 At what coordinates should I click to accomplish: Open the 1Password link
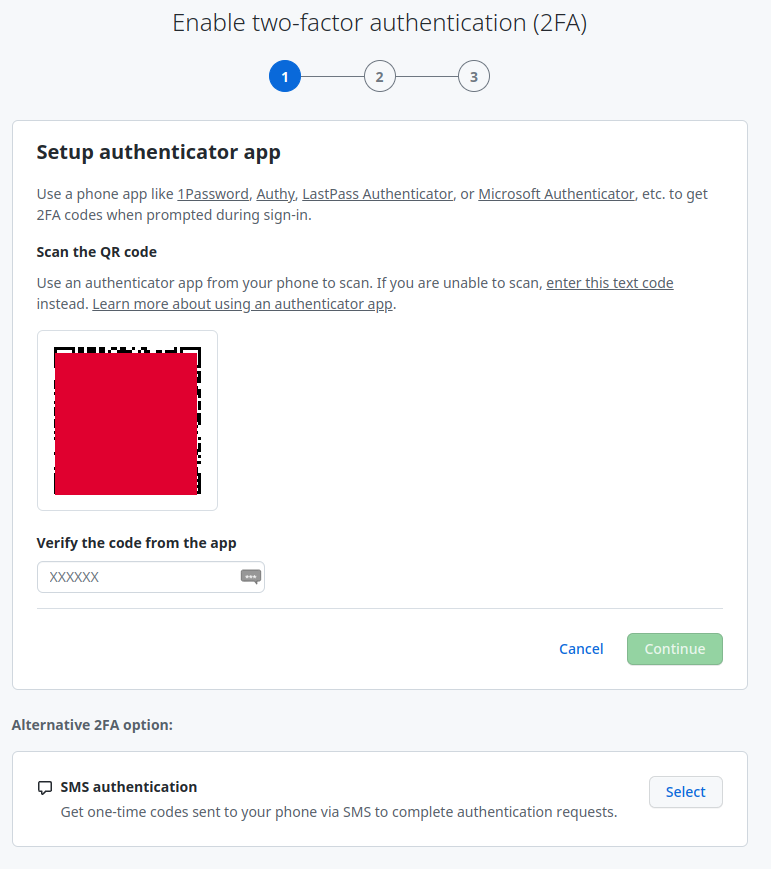pos(213,193)
